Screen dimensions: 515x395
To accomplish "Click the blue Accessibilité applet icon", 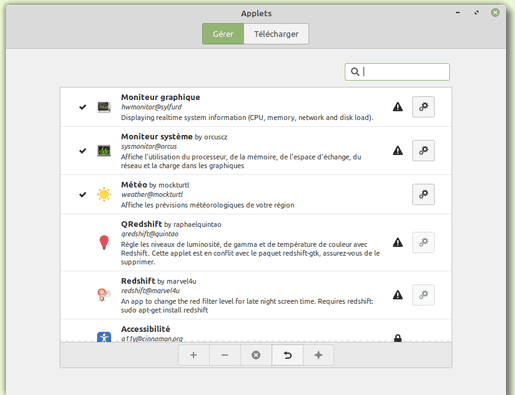I will (104, 337).
